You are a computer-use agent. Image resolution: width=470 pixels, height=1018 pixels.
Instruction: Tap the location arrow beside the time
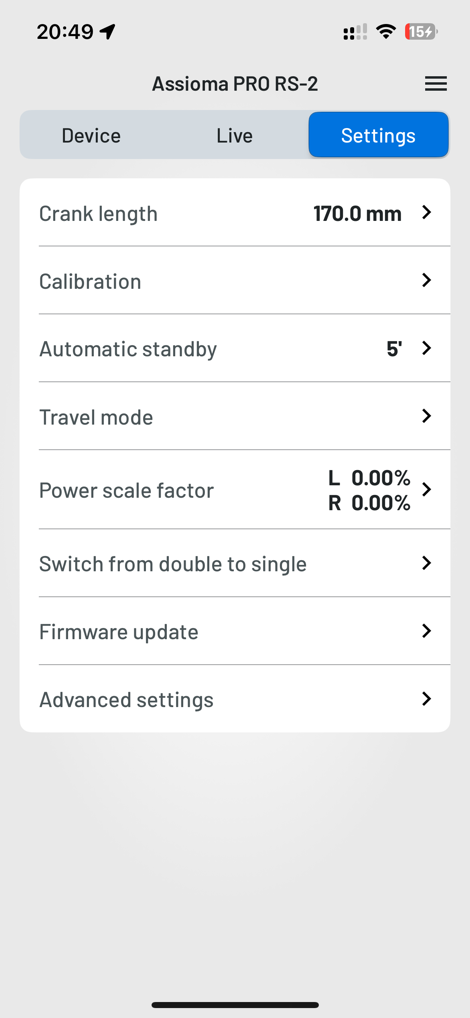(x=108, y=31)
